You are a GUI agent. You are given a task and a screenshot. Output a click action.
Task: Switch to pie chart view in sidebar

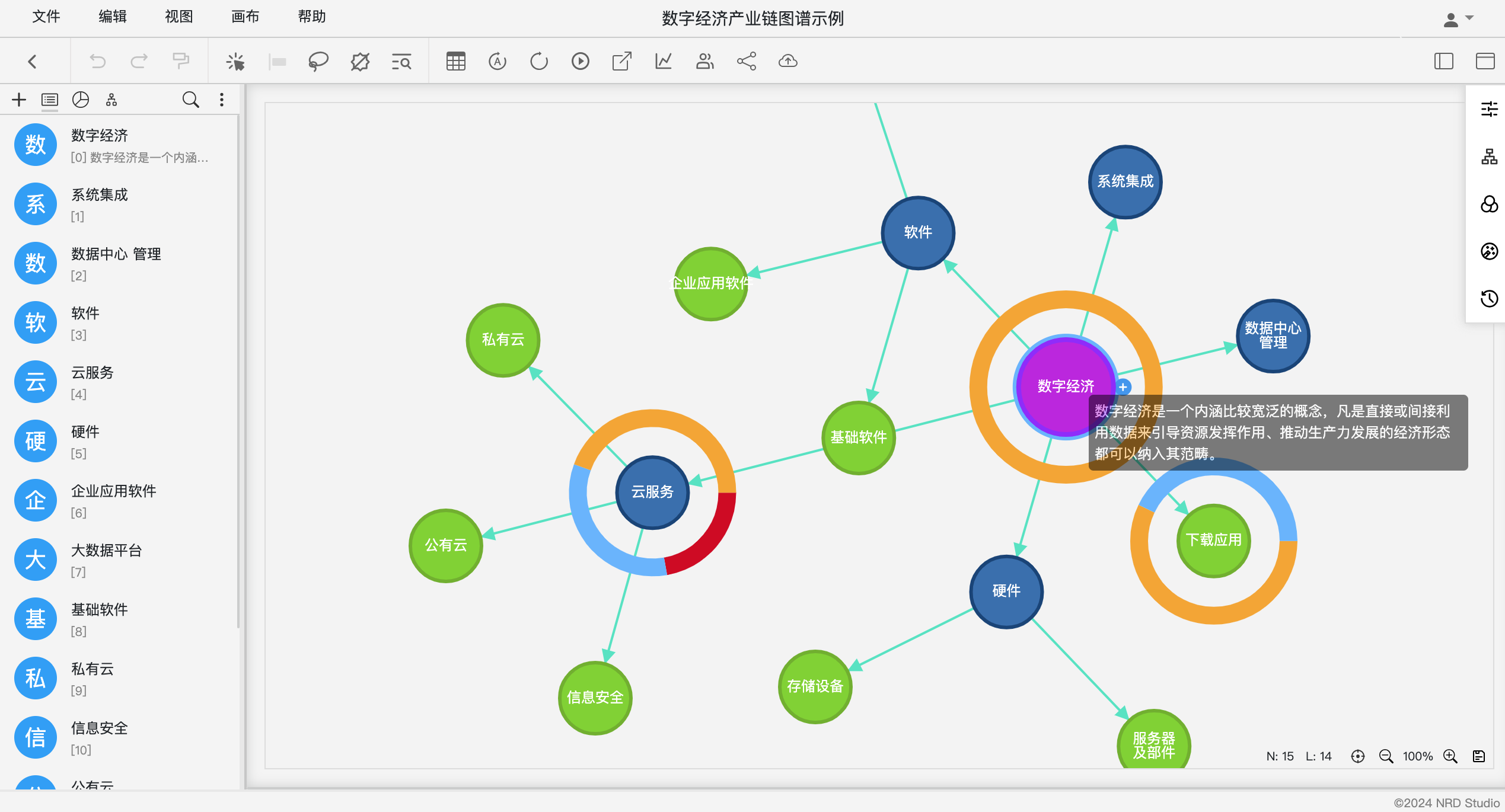point(81,100)
